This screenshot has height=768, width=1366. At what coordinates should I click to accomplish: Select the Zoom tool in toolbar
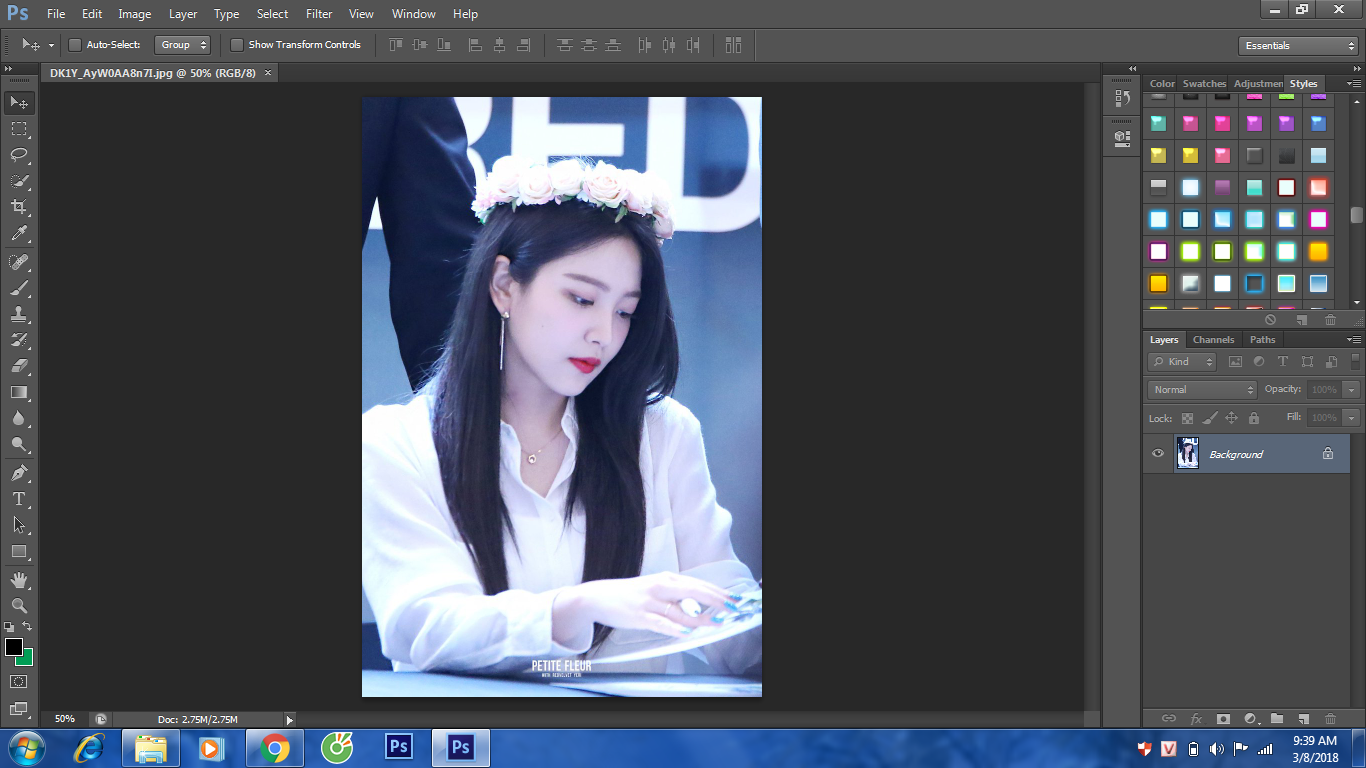(x=19, y=606)
